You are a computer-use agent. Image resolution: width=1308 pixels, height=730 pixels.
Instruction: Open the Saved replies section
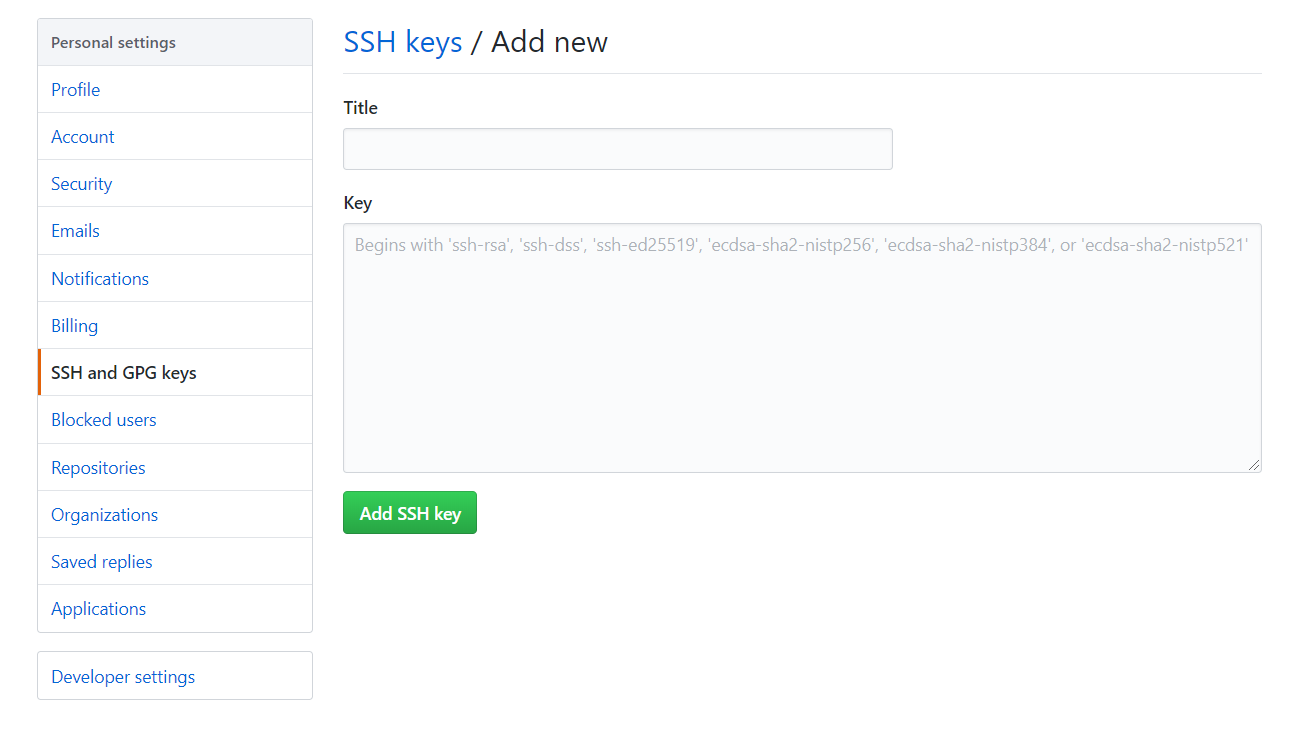(102, 562)
